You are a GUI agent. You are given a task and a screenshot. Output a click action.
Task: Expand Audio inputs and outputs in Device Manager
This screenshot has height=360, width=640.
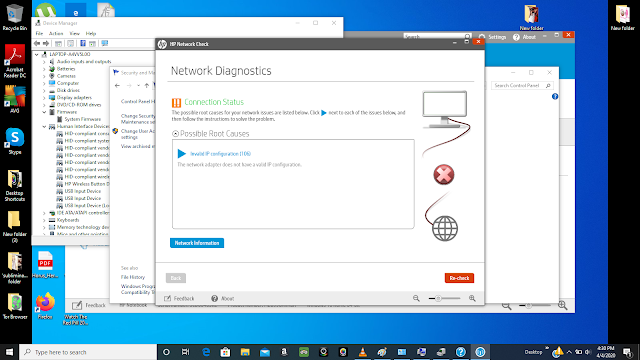[x=44, y=62]
